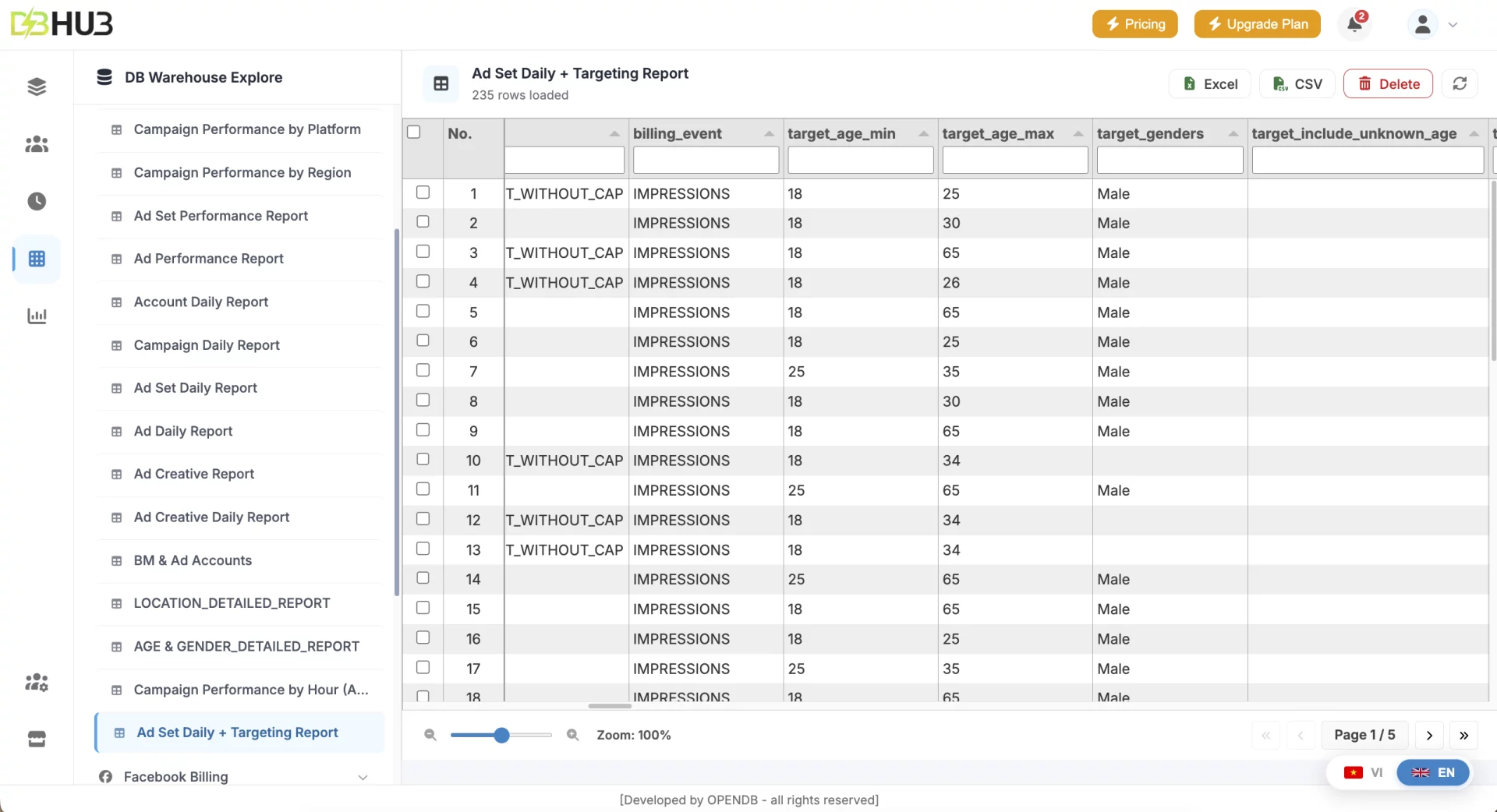Check the box for row 10
Screen dimensions: 1497x812
[x=423, y=459]
